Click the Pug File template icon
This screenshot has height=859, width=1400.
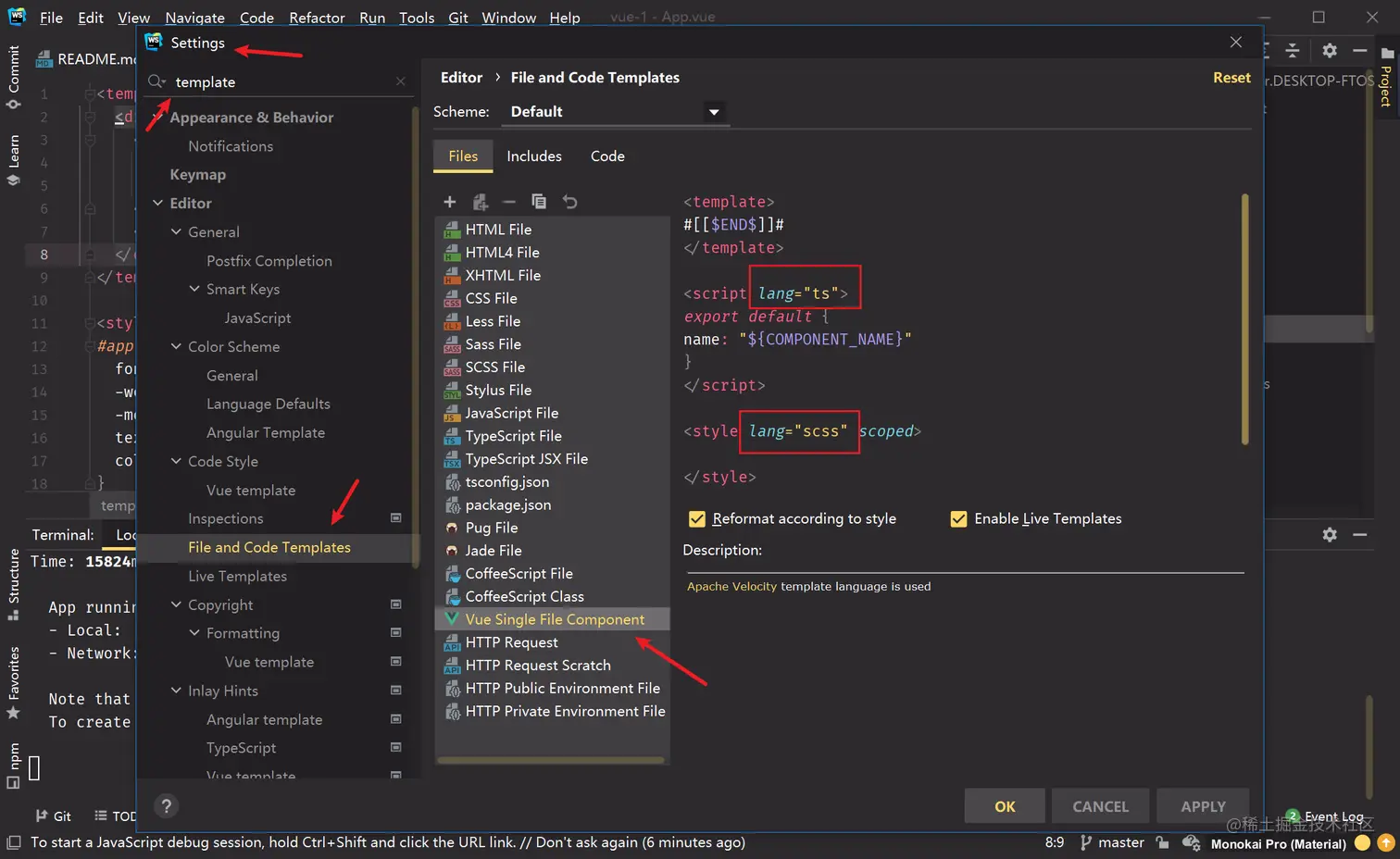point(452,528)
